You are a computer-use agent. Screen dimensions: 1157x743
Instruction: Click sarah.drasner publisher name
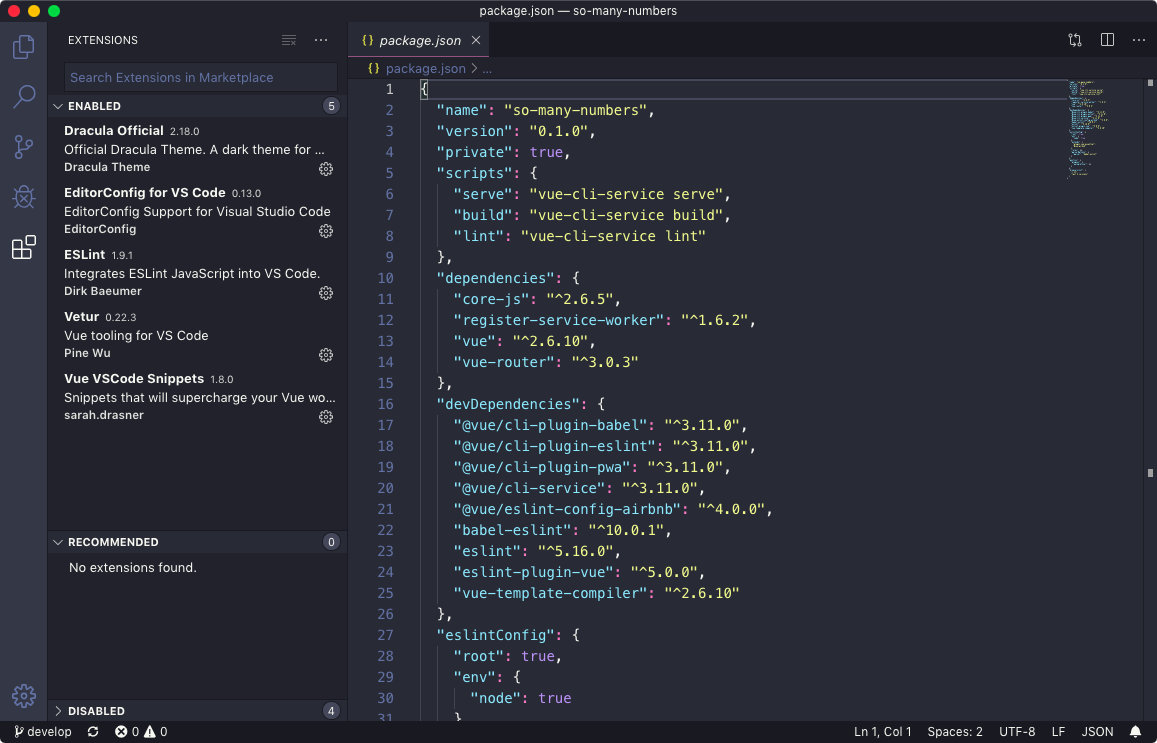point(104,415)
